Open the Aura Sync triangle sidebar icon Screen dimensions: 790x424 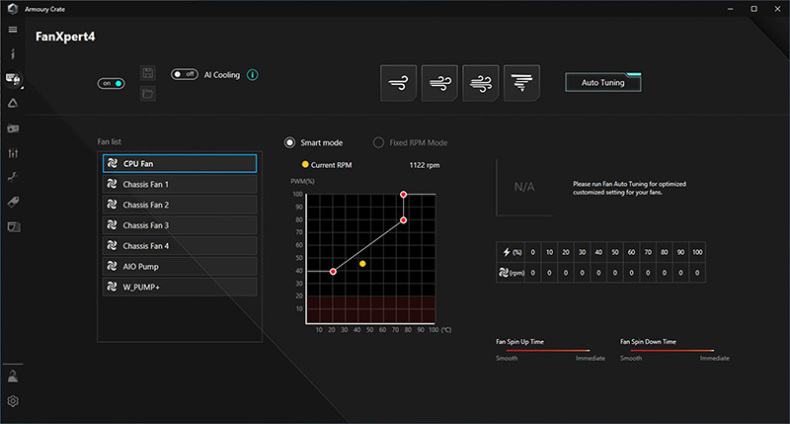(13, 103)
